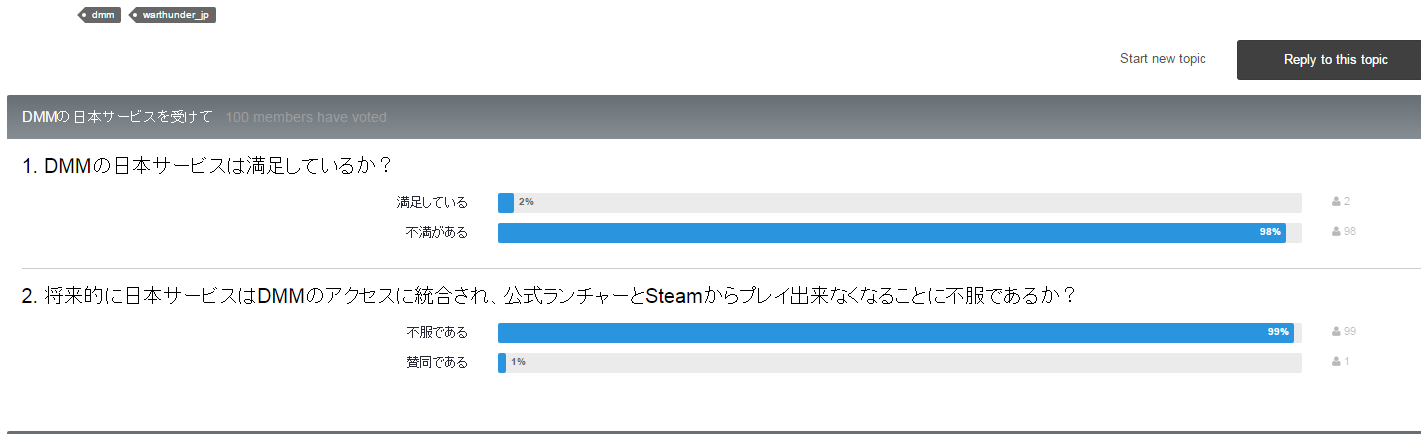Click the 100 members have voted text
The width and height of the screenshot is (1421, 434).
[x=306, y=118]
